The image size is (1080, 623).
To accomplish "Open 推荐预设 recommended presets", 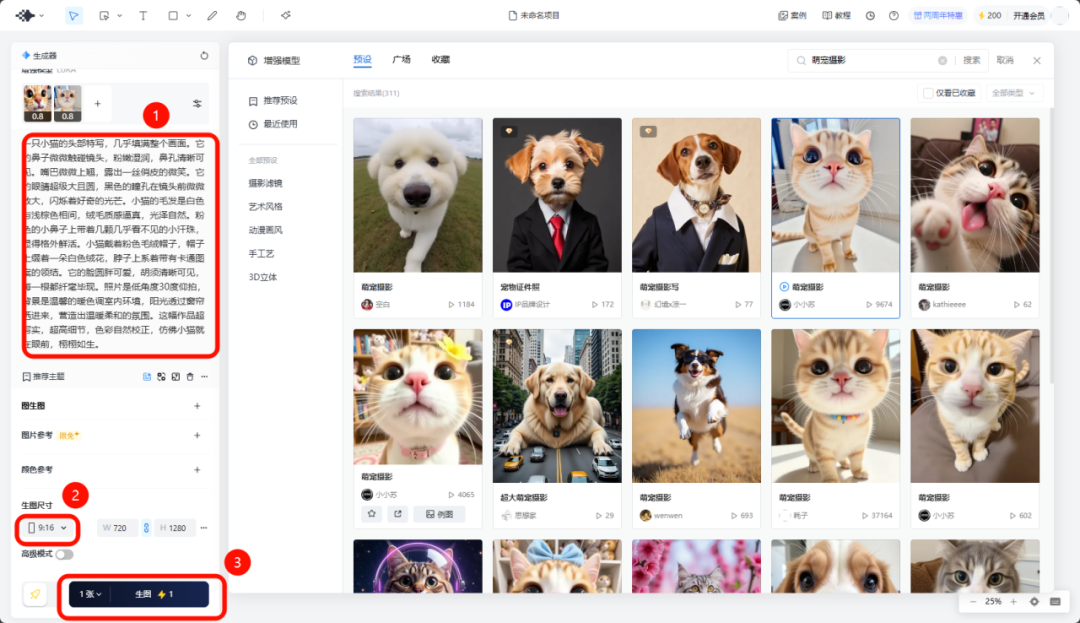I will 274,101.
